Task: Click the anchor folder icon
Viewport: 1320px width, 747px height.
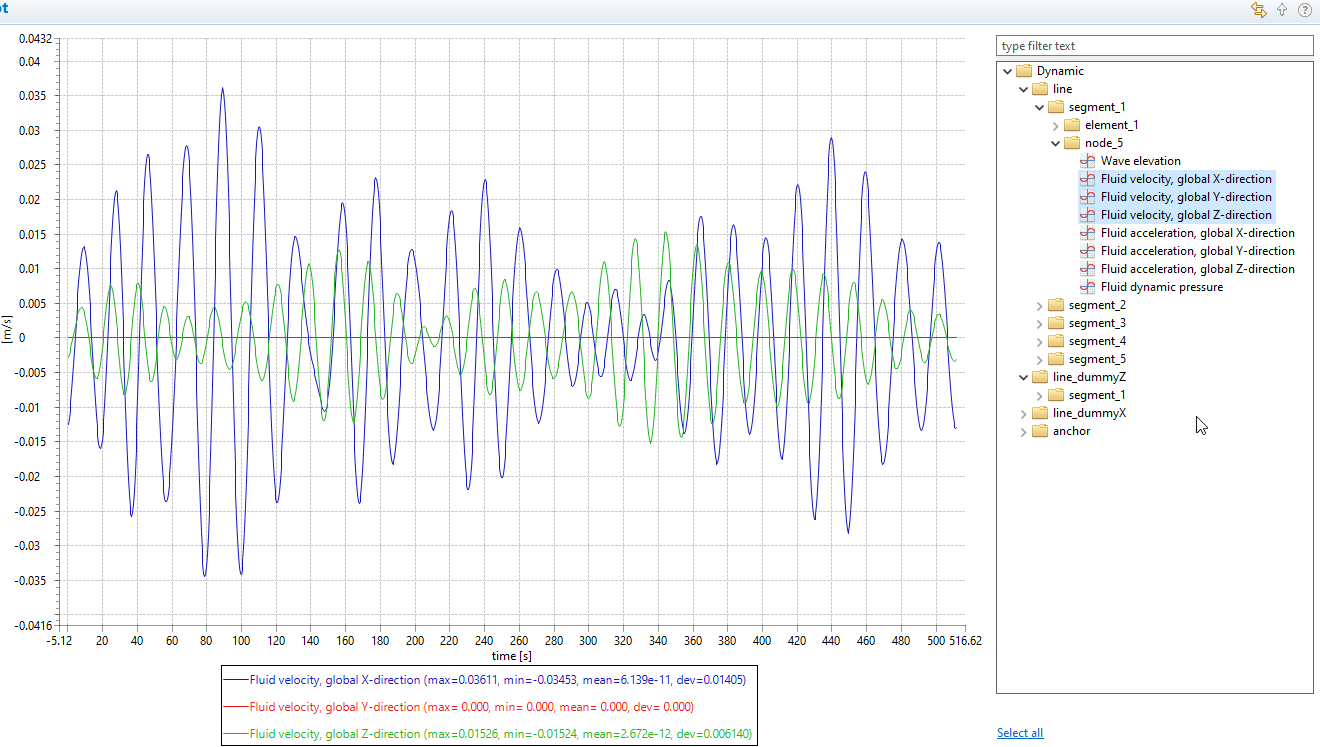Action: pyautogui.click(x=1040, y=431)
